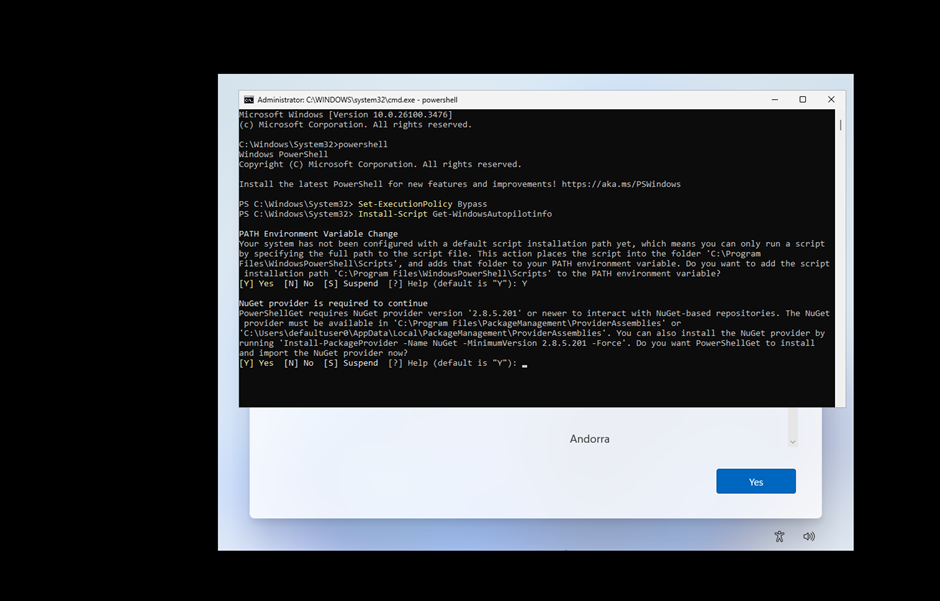Viewport: 940px width, 601px height.
Task: Click at the blinking NuGet prompt cursor
Action: pyautogui.click(x=524, y=364)
